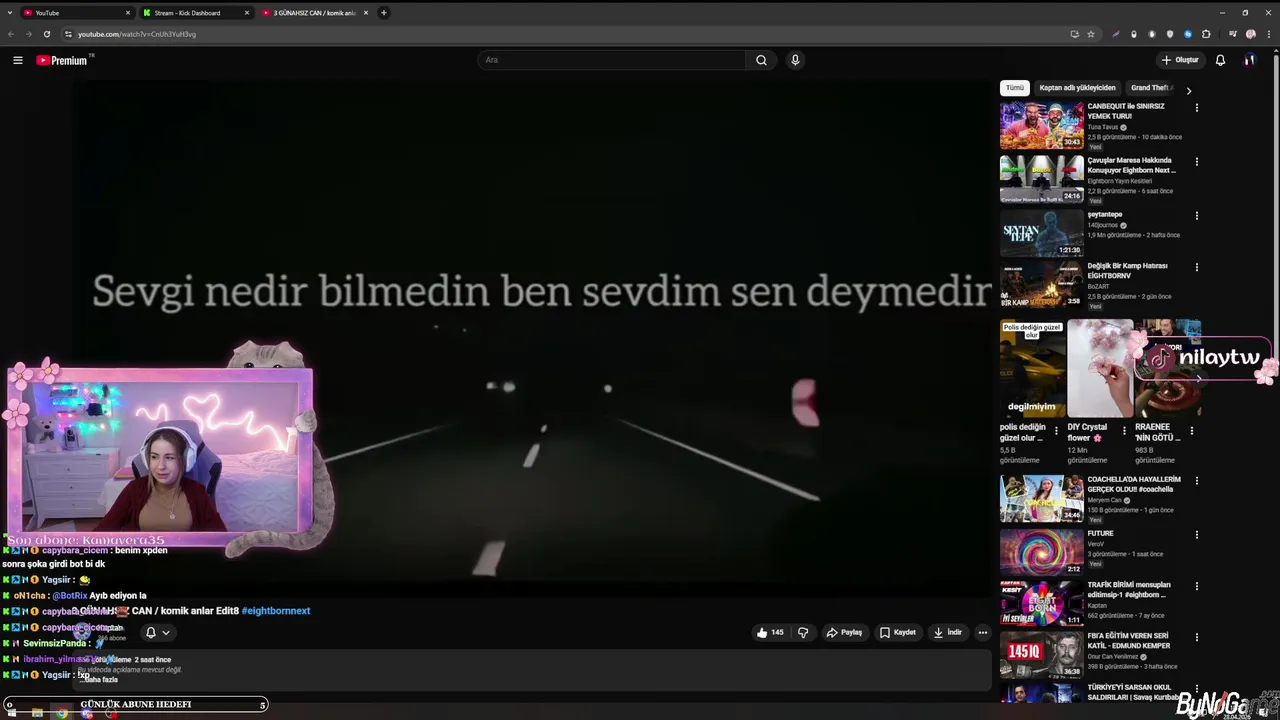This screenshot has height=720, width=1280.
Task: Open TRAFİK BİRİMİ mensupları video title
Action: pyautogui.click(x=1131, y=590)
